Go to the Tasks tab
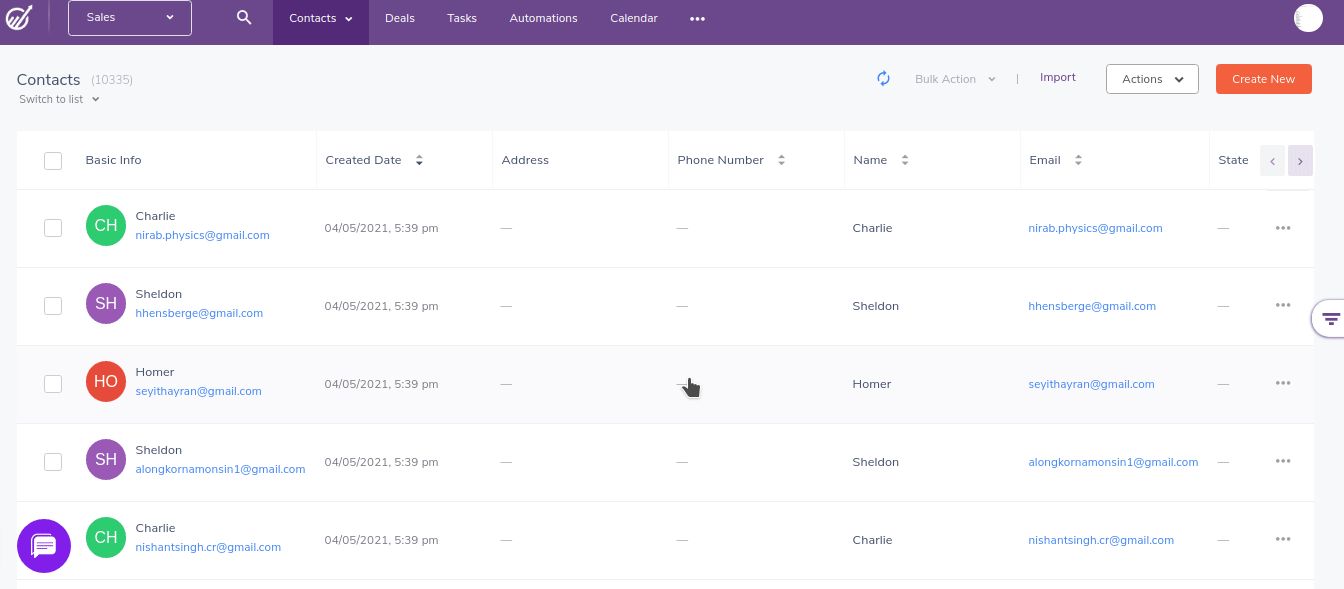The height and width of the screenshot is (589, 1344). click(462, 19)
